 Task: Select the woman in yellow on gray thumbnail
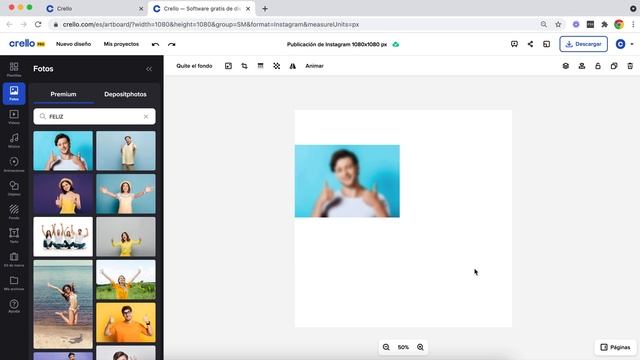click(126, 237)
